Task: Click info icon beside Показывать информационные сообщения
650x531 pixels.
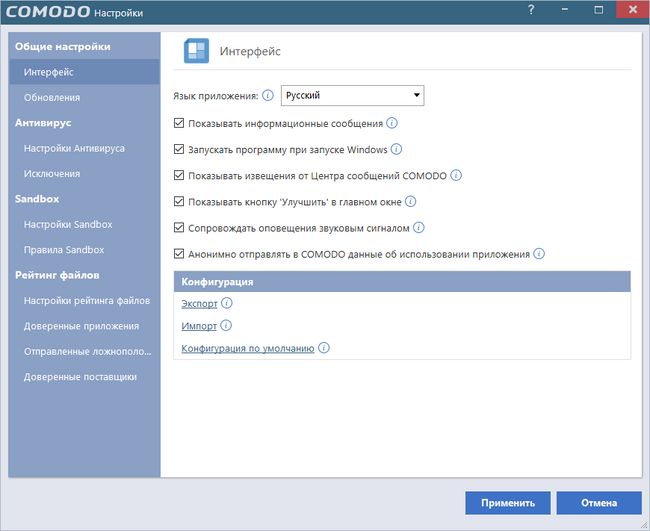Action: (392, 123)
